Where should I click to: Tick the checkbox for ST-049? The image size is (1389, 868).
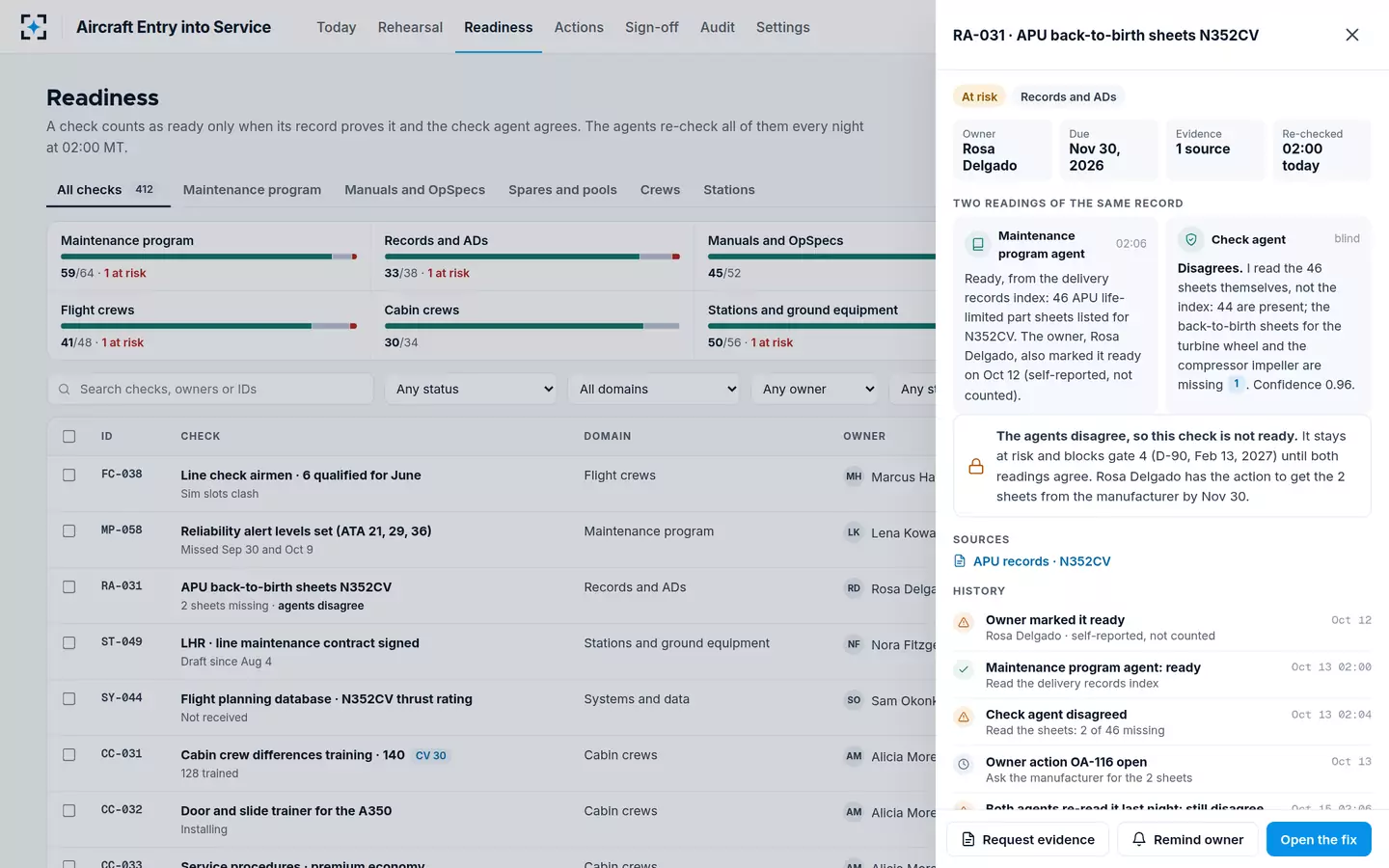coord(69,642)
